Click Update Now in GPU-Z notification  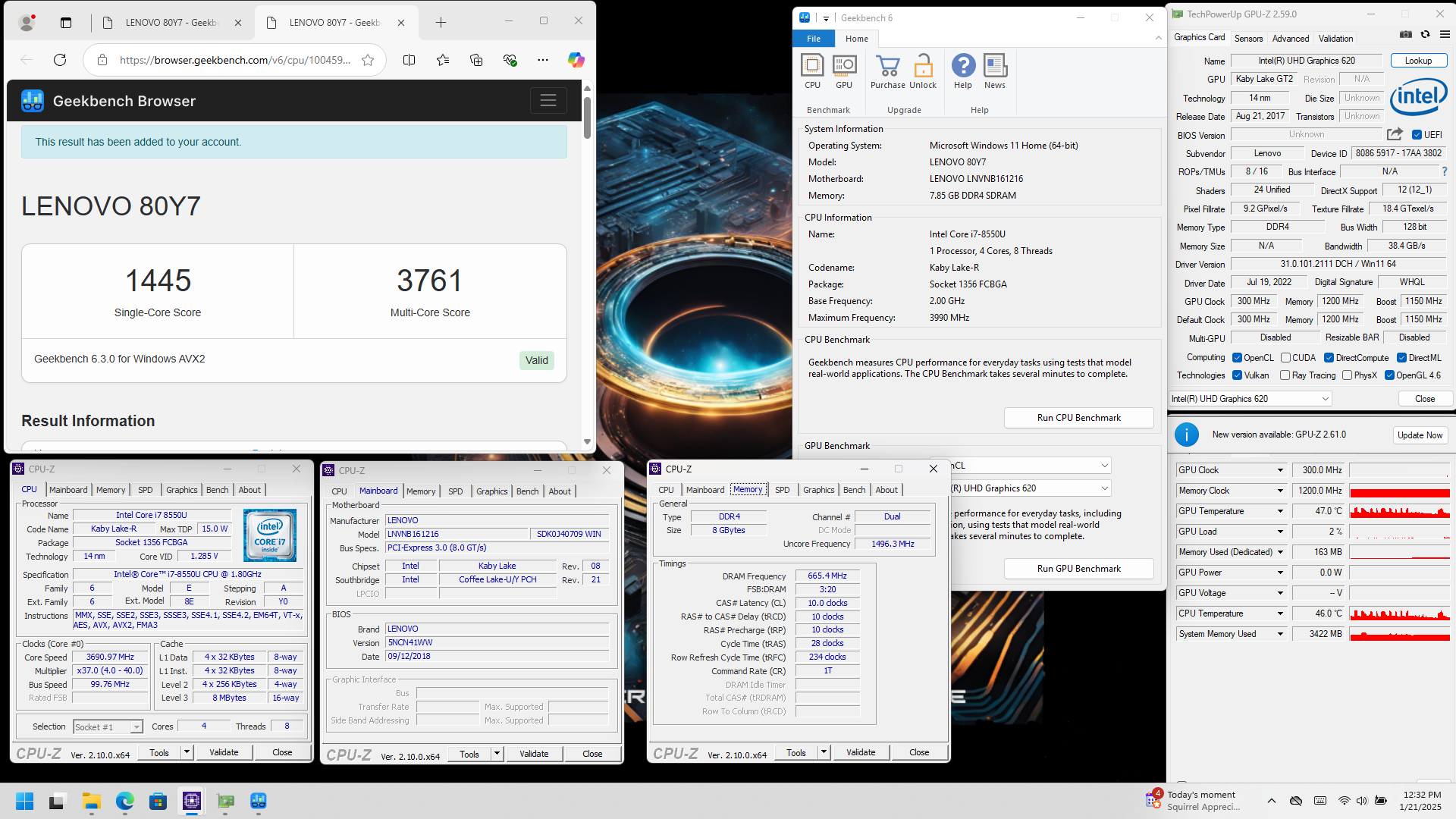(x=1420, y=435)
